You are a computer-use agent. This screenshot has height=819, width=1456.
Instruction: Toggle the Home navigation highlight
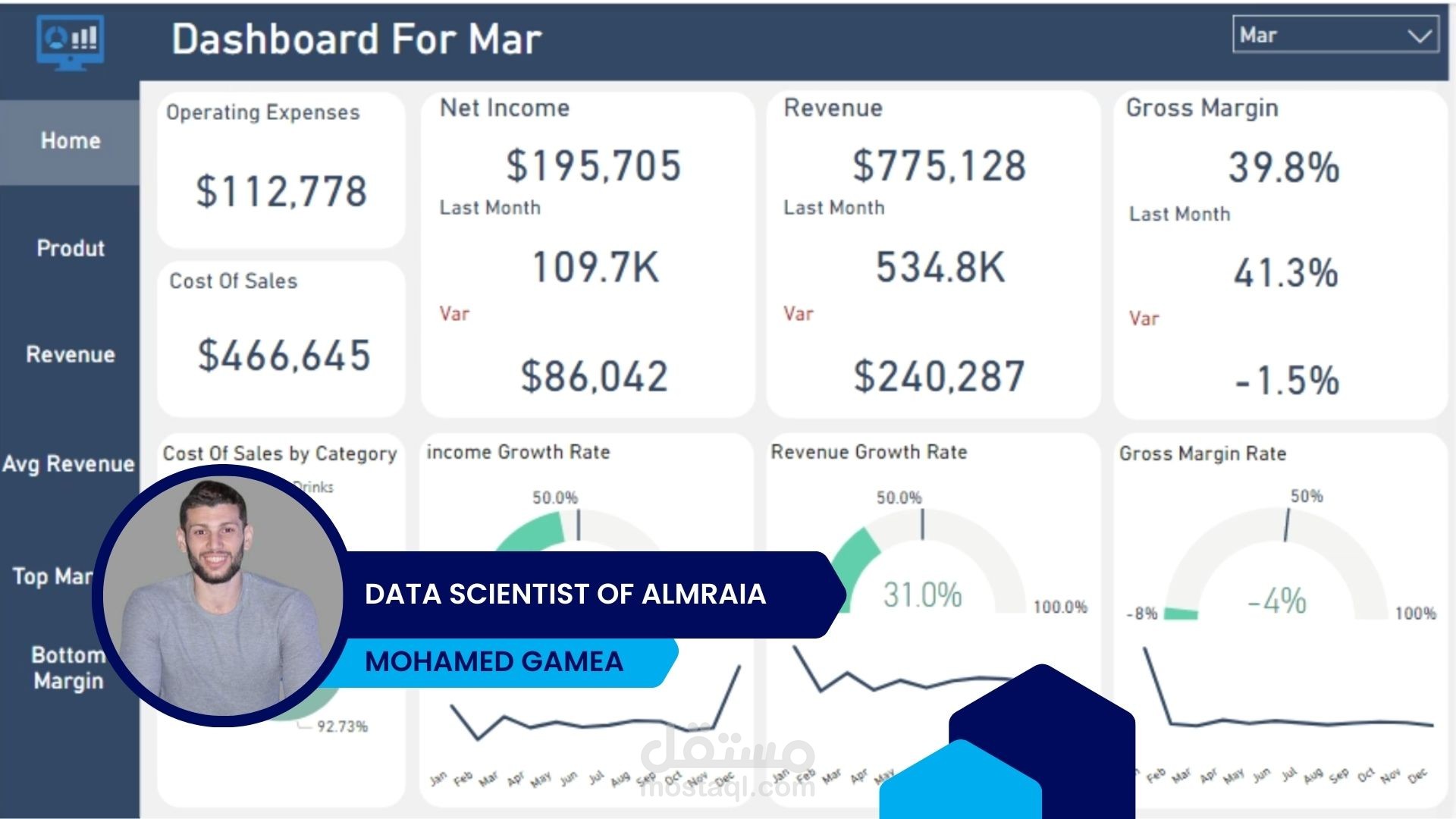click(68, 140)
